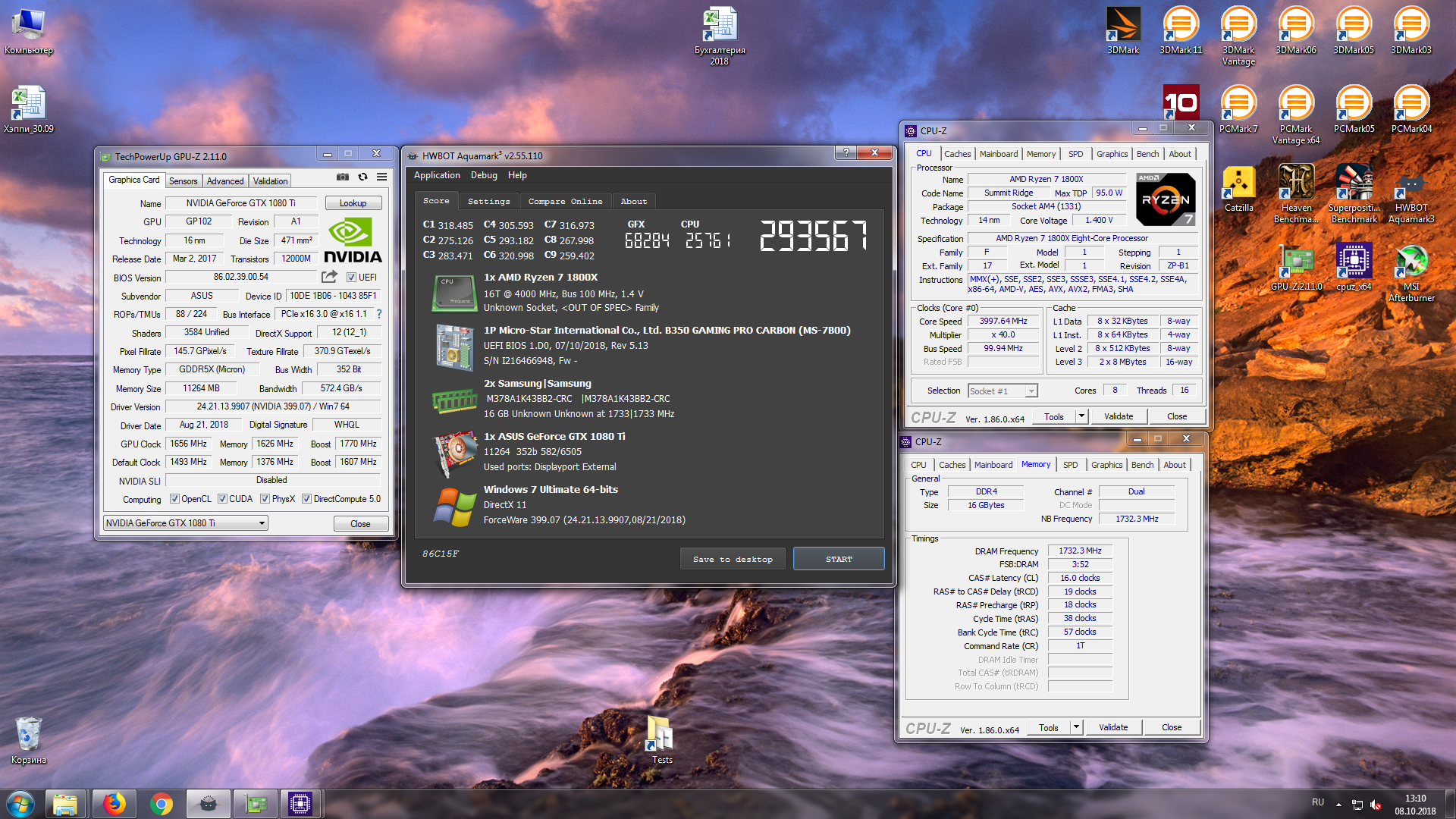The image size is (1456, 819).
Task: Expand Tools arrow in CPU-Z CPU window
Action: point(1081,416)
